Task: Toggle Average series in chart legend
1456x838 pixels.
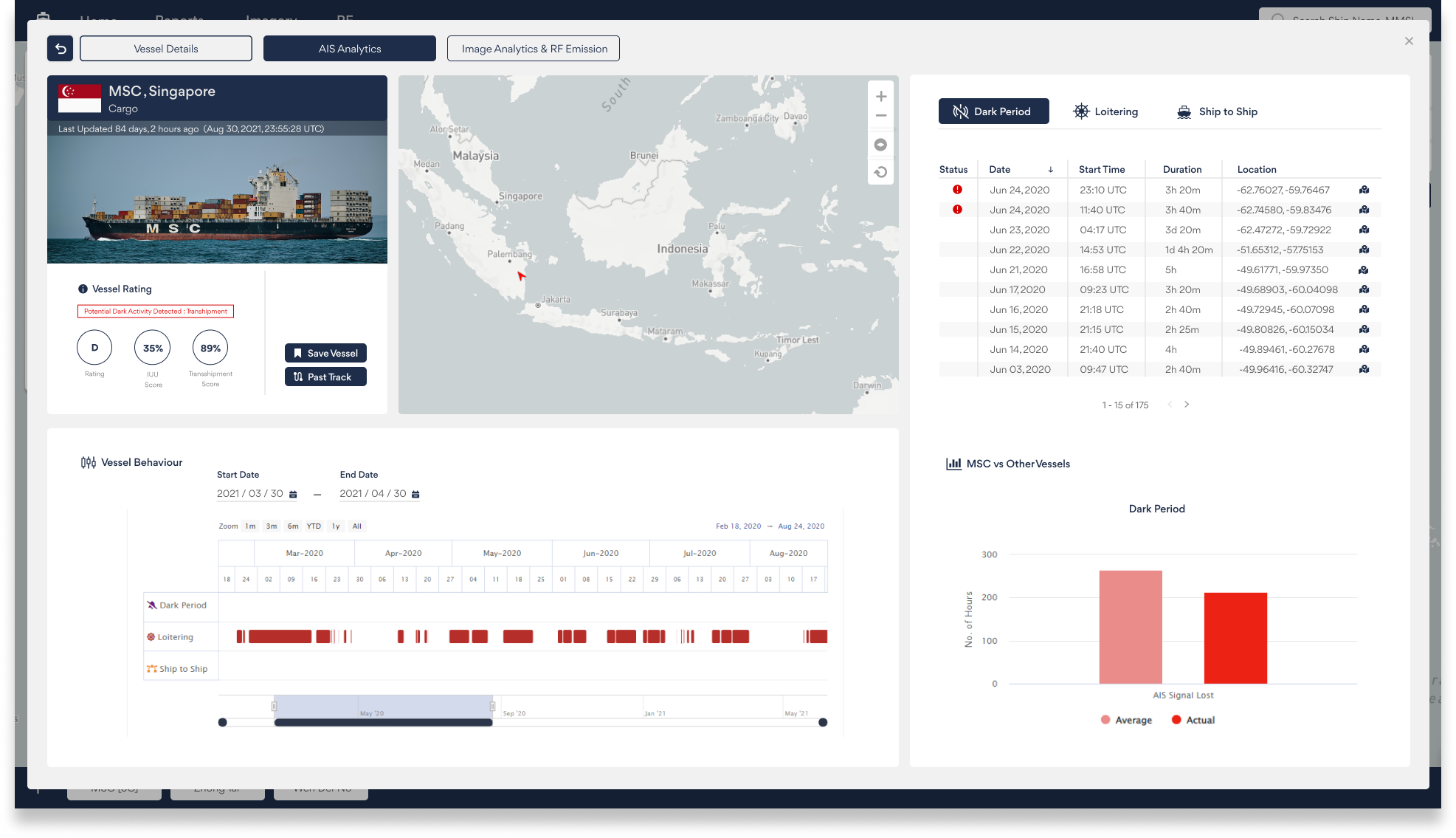Action: [1126, 721]
